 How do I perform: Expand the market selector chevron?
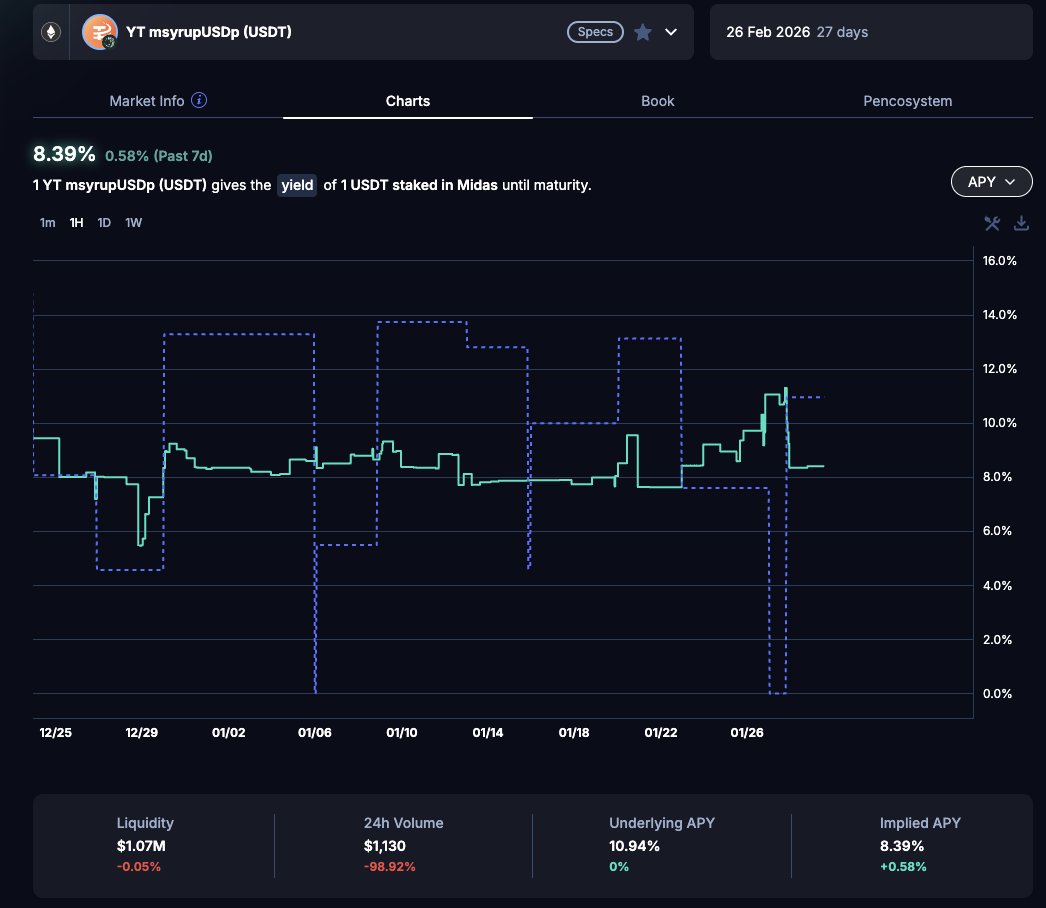(x=671, y=32)
